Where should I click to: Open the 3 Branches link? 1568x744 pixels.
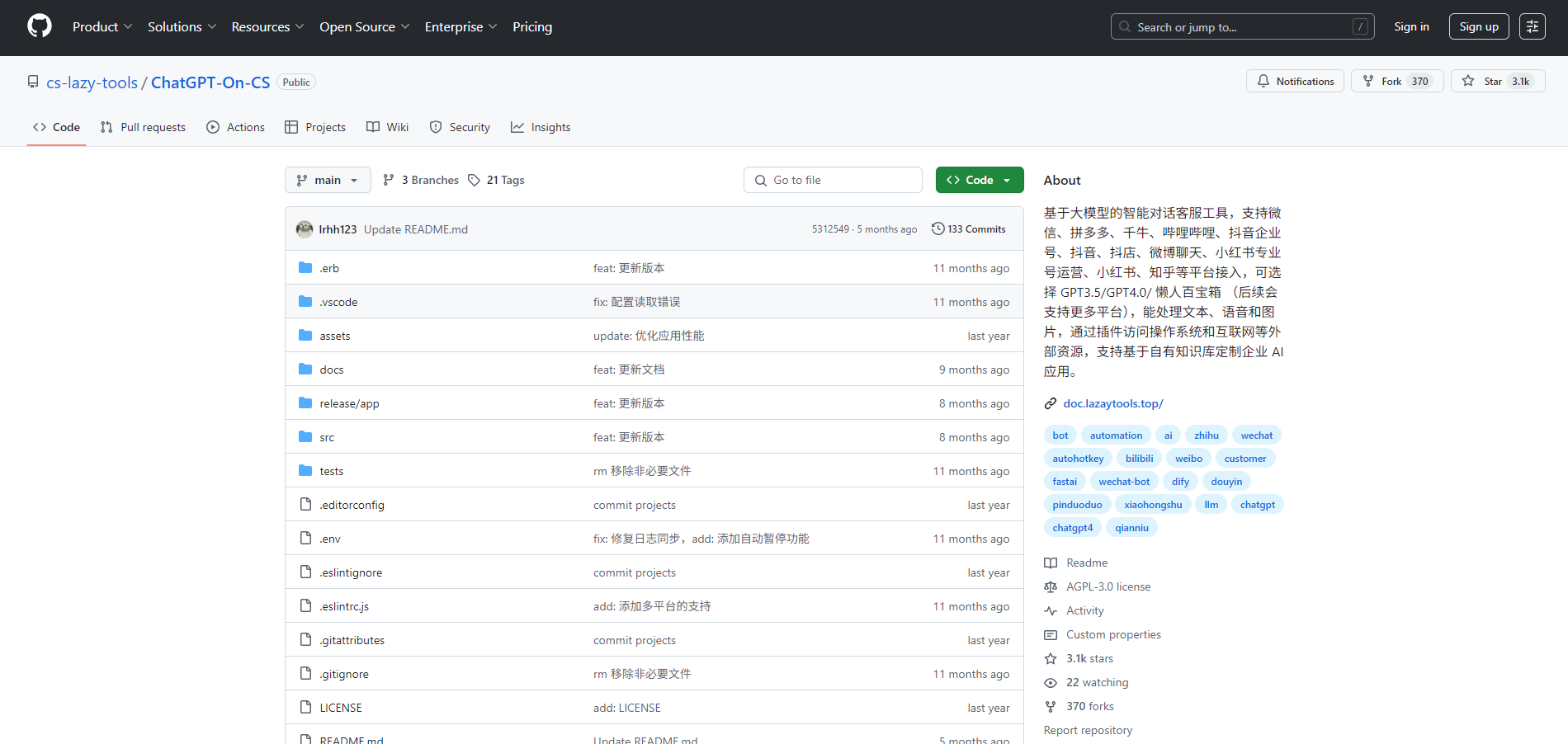click(421, 180)
